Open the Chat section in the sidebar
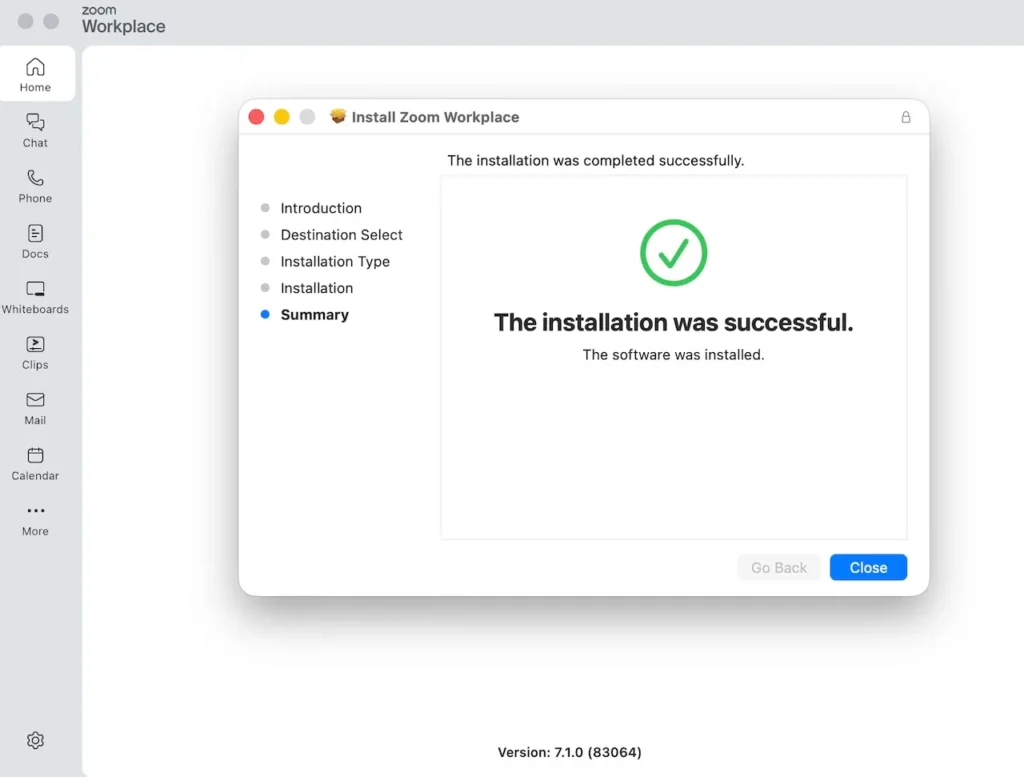The image size is (1024, 777). tap(35, 131)
